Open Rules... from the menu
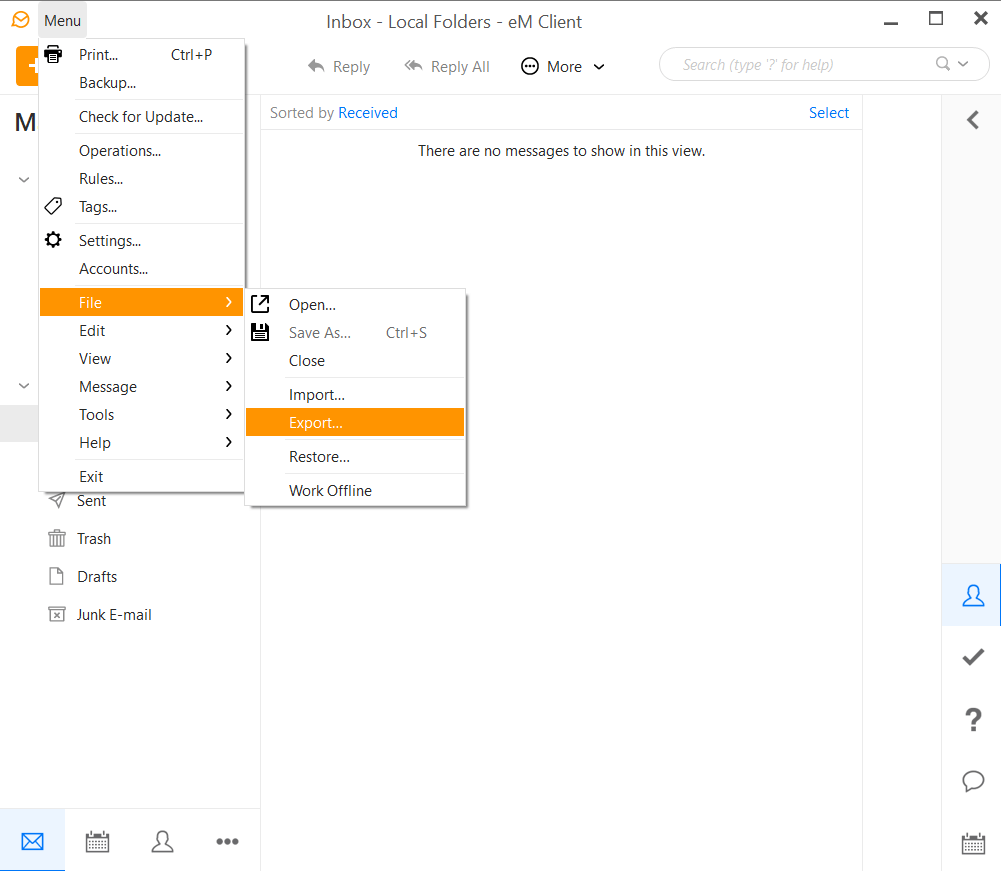This screenshot has width=1001, height=871. click(x=142, y=178)
